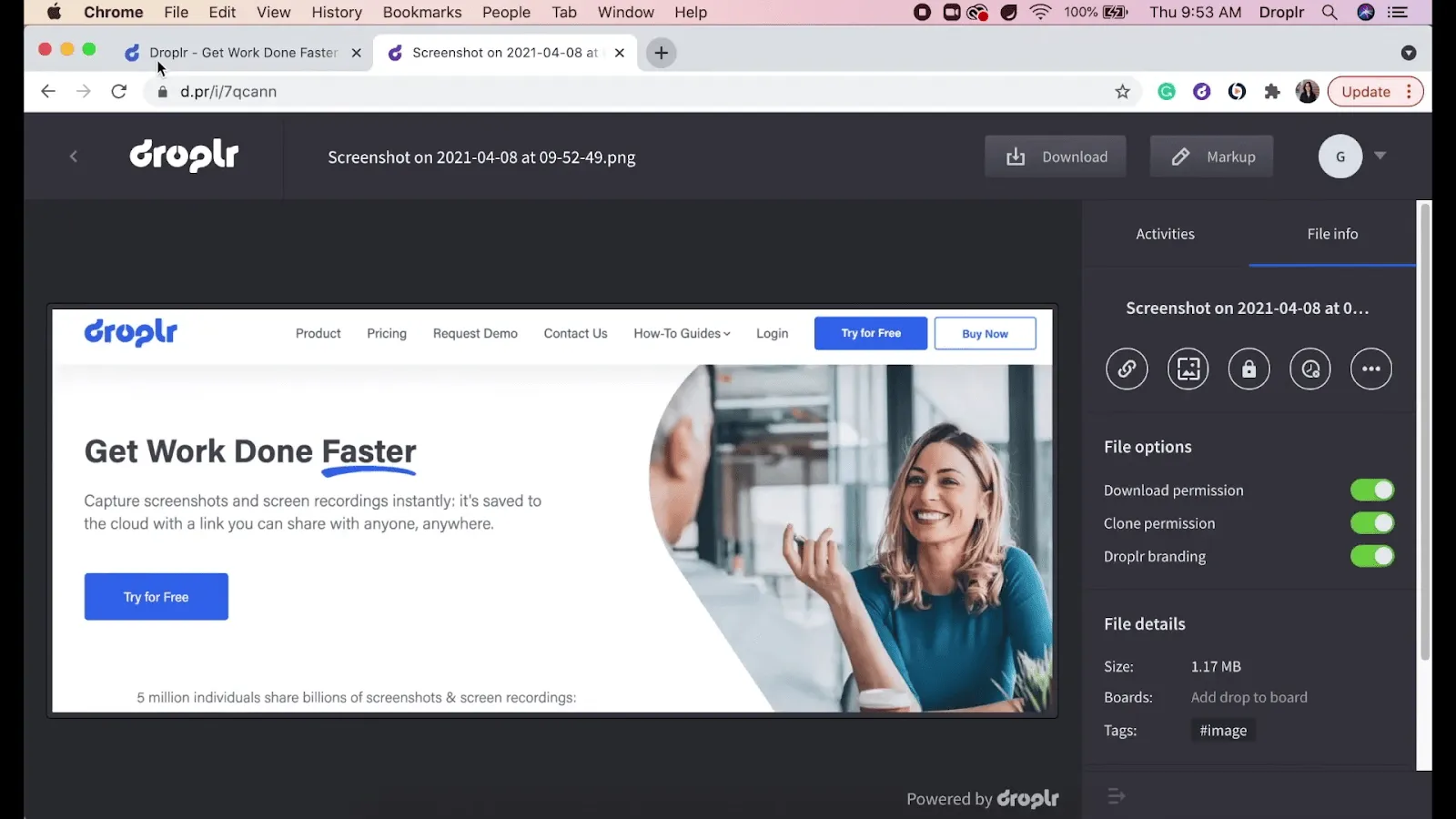Open the Apple menu
Viewport: 1456px width, 819px height.
point(54,12)
